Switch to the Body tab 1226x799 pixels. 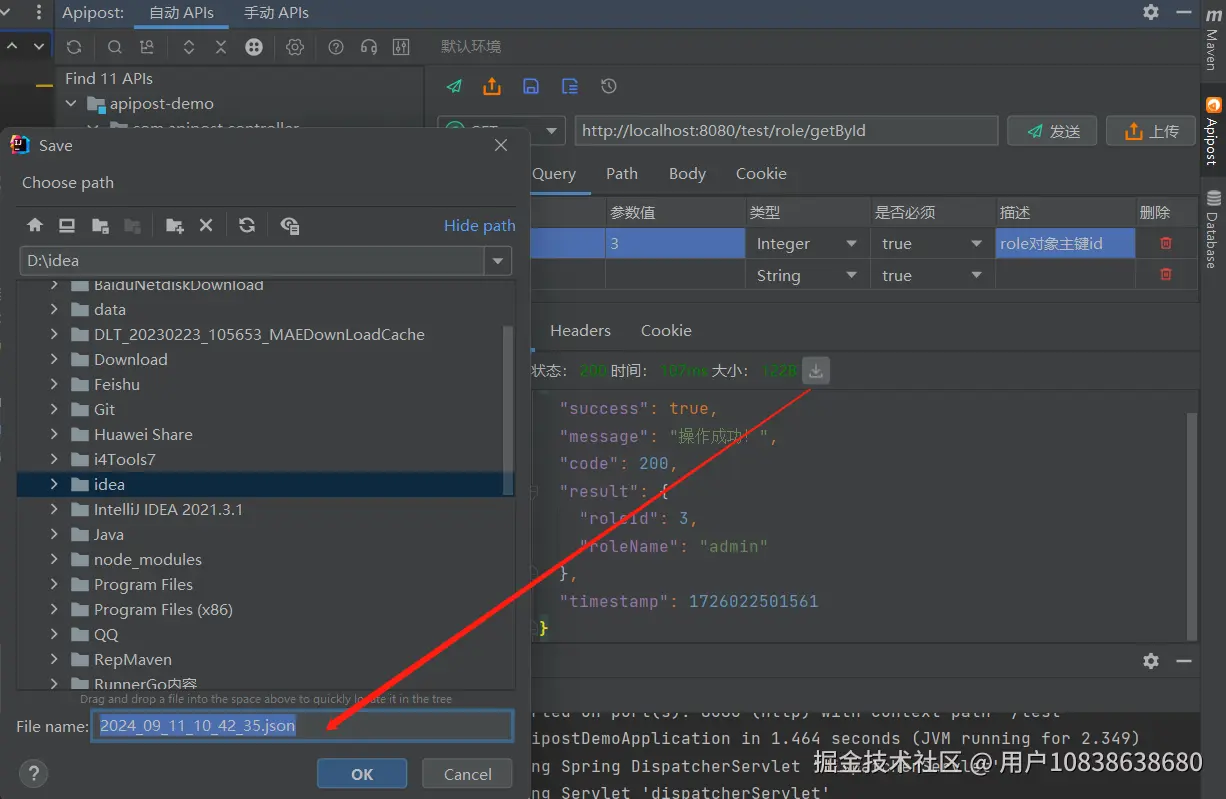tap(687, 174)
